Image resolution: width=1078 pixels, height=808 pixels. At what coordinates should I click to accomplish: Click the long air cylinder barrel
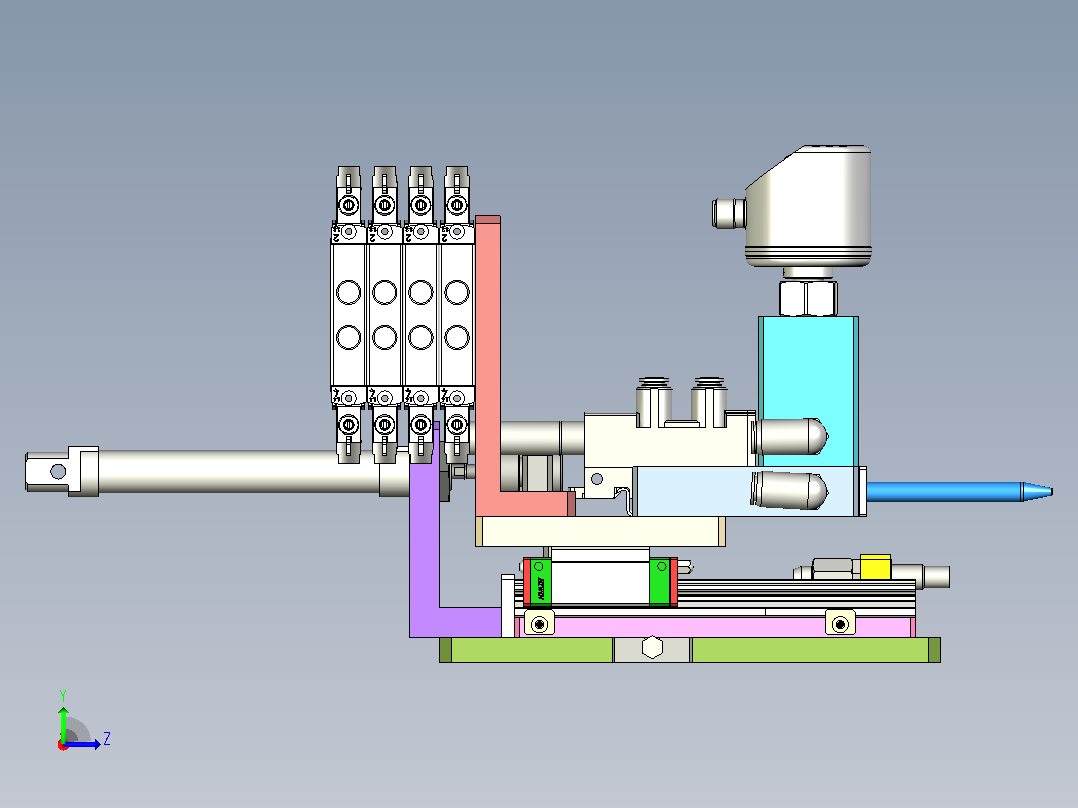[237, 472]
